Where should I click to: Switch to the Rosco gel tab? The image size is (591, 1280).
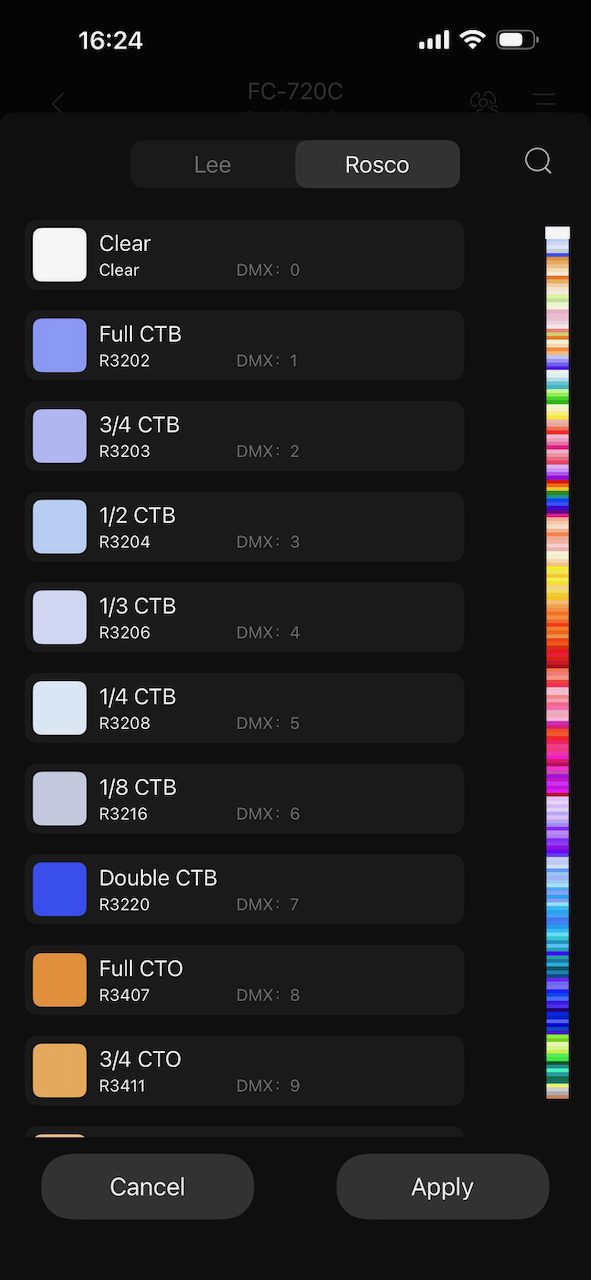[377, 164]
